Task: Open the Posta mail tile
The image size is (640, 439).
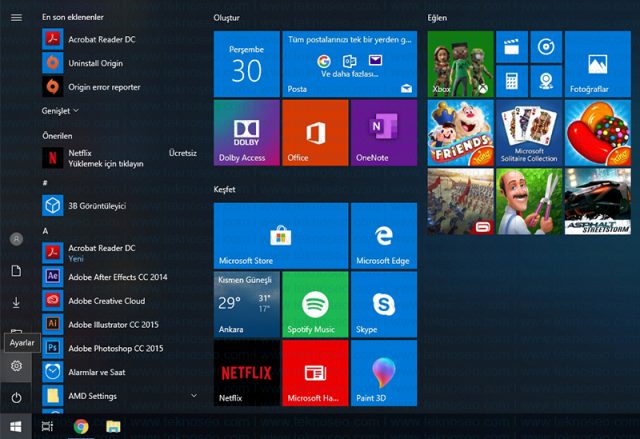Action: (349, 64)
